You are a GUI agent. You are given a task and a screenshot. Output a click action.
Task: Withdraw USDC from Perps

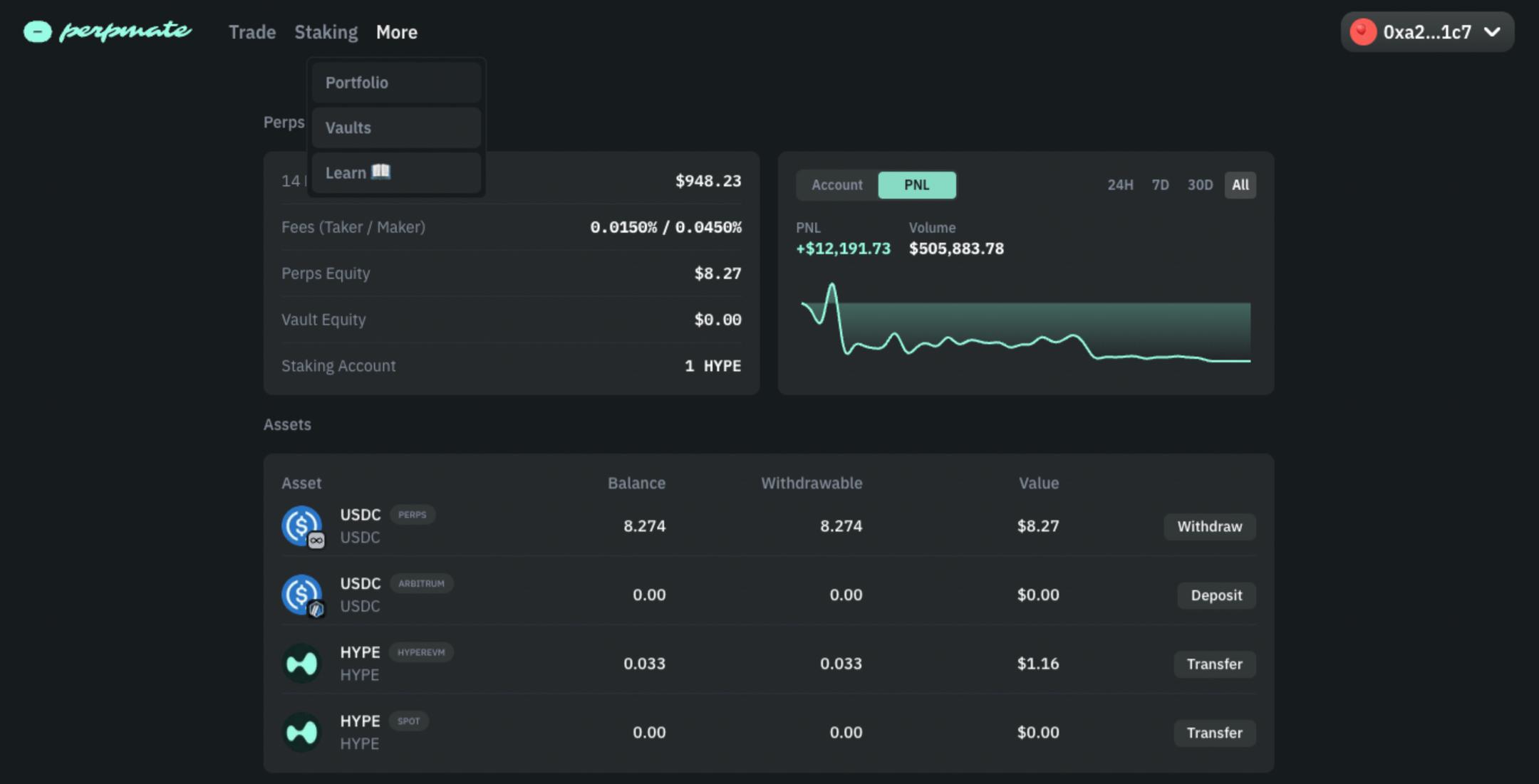(1210, 527)
